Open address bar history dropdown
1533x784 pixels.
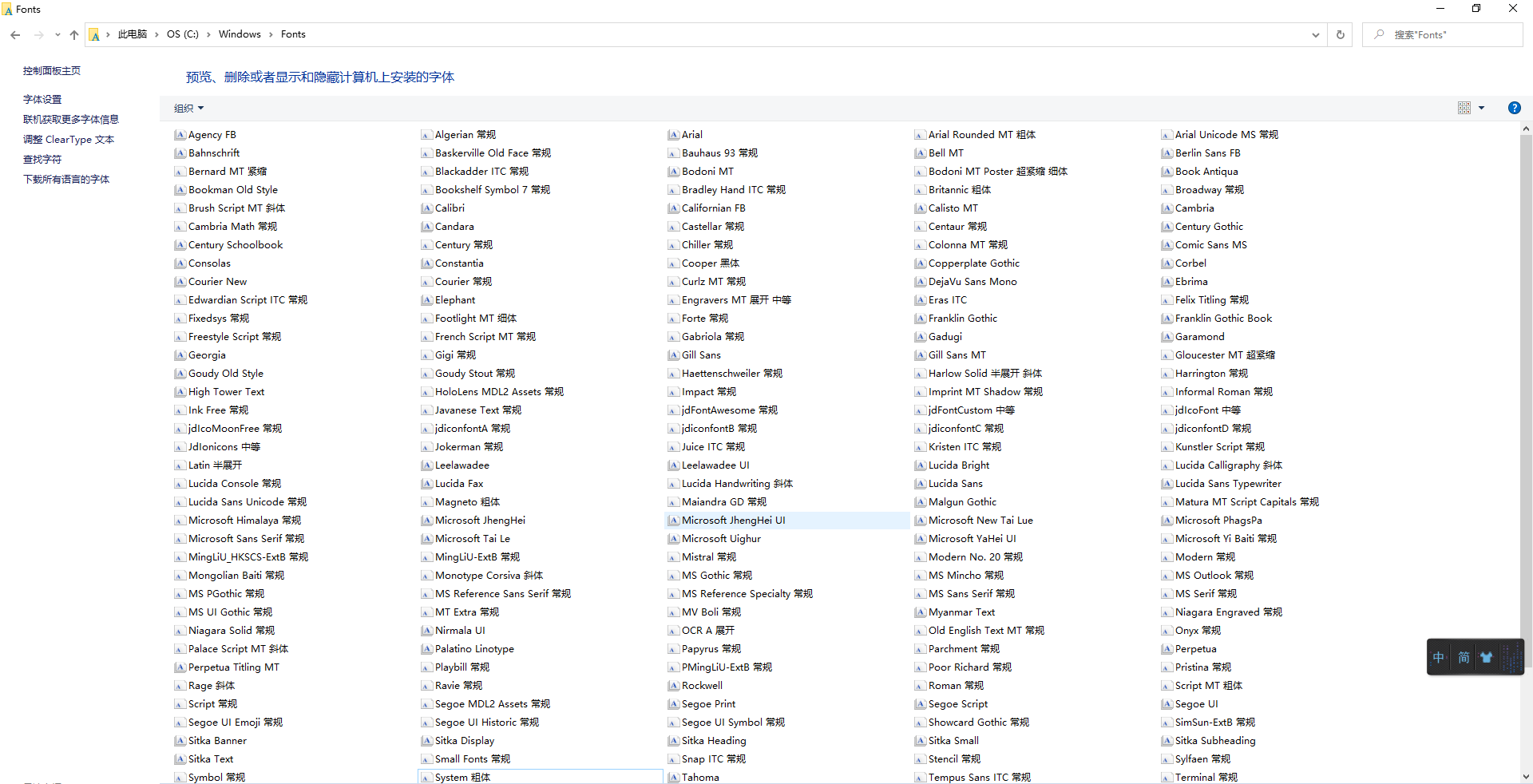click(x=1315, y=34)
